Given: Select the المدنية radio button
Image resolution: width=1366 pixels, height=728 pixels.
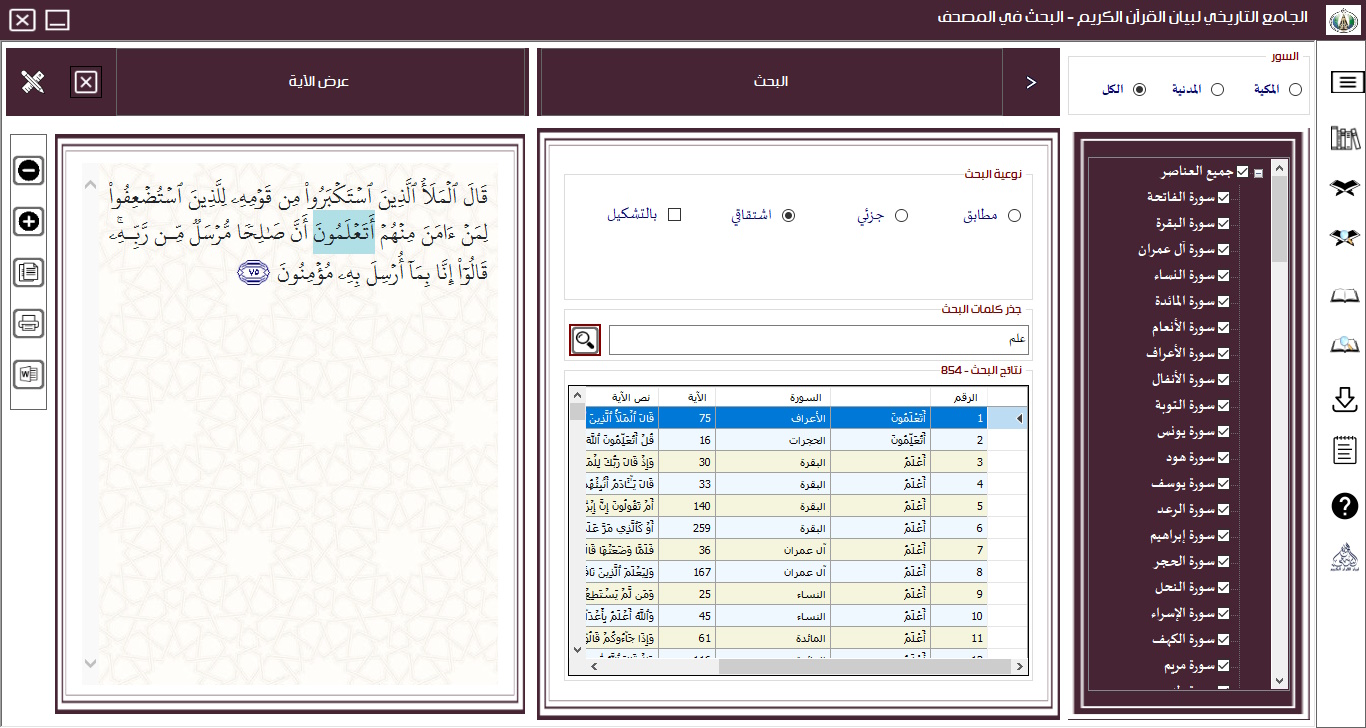Looking at the screenshot, I should pyautogui.click(x=1217, y=90).
